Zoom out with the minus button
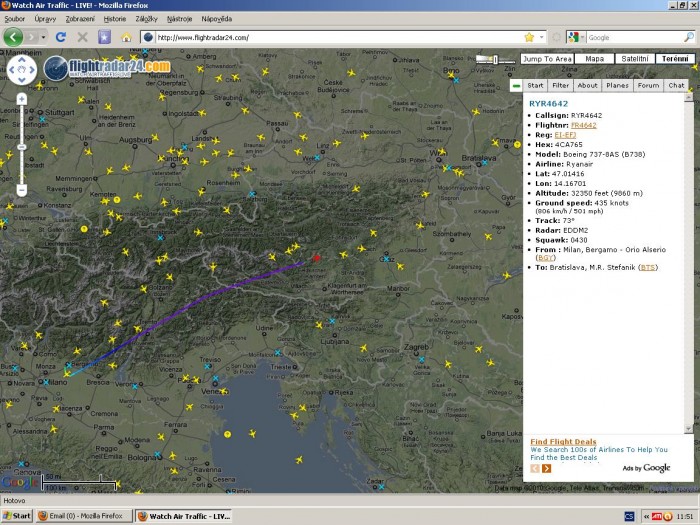The image size is (700, 525). 22,191
